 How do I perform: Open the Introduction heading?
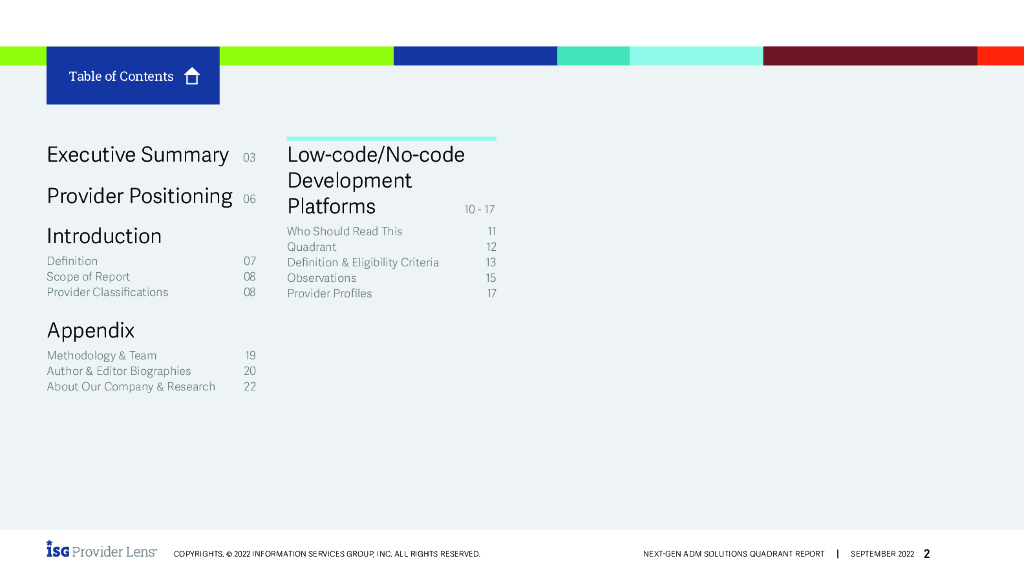click(104, 237)
